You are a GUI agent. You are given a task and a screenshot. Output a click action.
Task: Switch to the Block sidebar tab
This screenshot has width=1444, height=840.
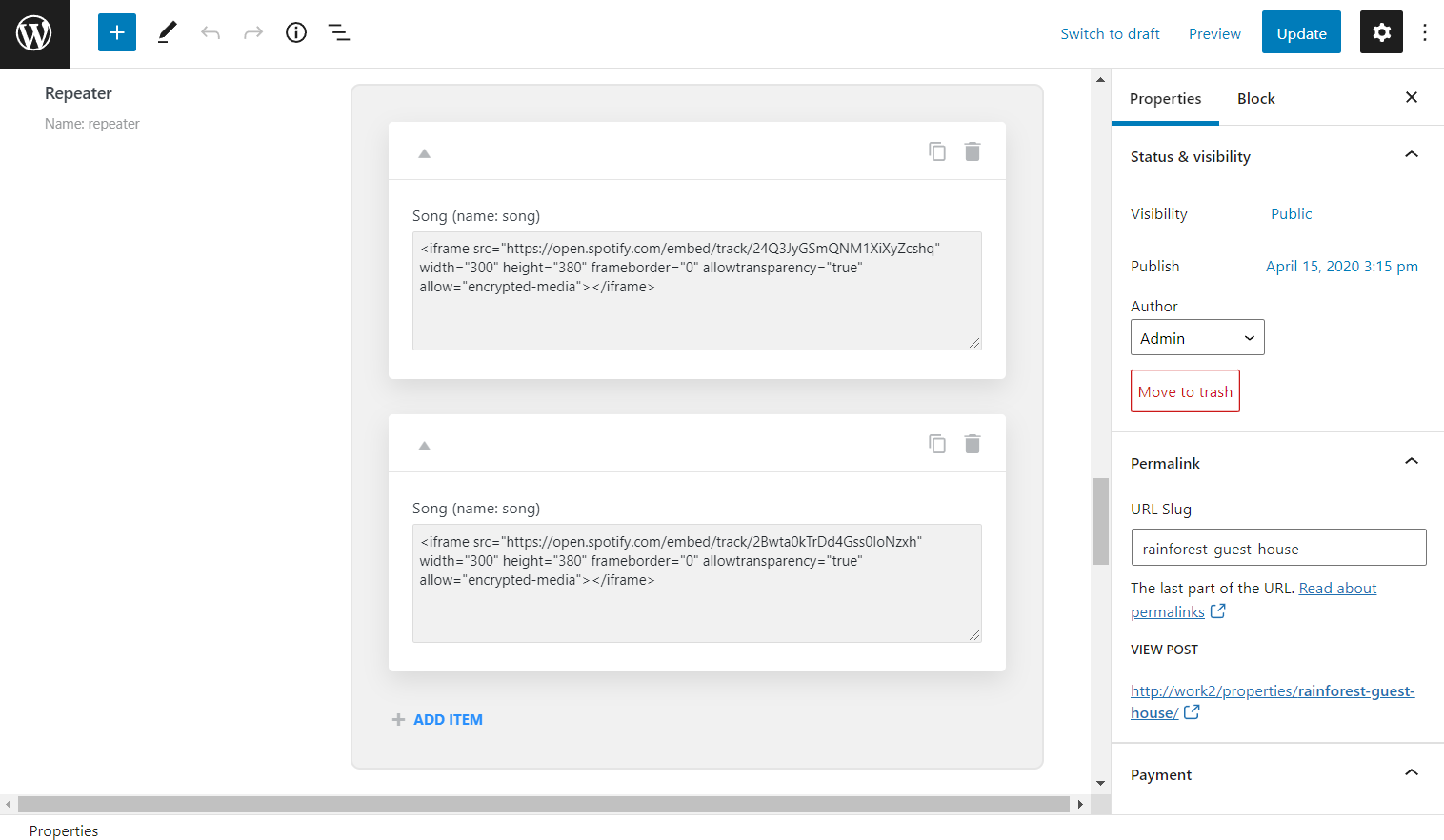click(x=1256, y=98)
